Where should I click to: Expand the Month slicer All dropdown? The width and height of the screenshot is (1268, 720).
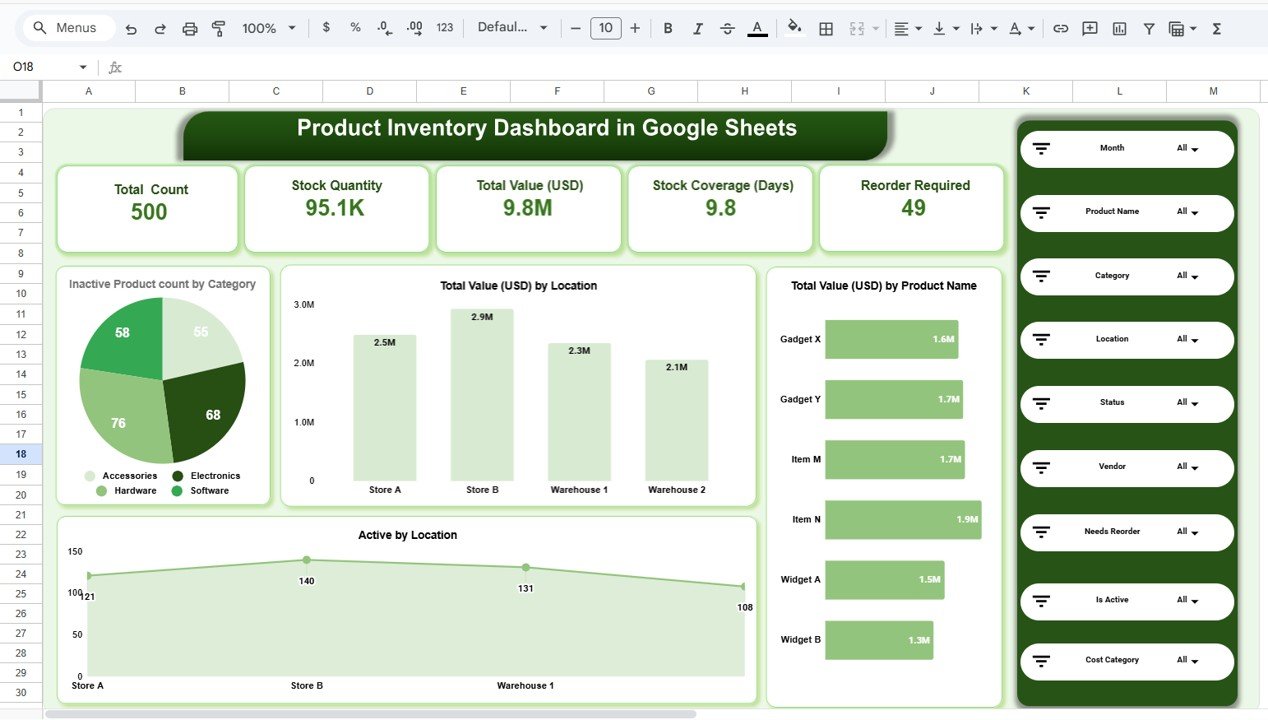[1188, 148]
